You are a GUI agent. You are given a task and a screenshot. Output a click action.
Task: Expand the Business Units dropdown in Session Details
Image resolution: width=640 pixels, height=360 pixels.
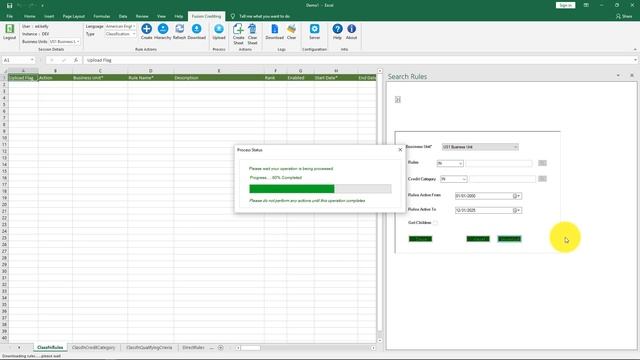coord(78,42)
